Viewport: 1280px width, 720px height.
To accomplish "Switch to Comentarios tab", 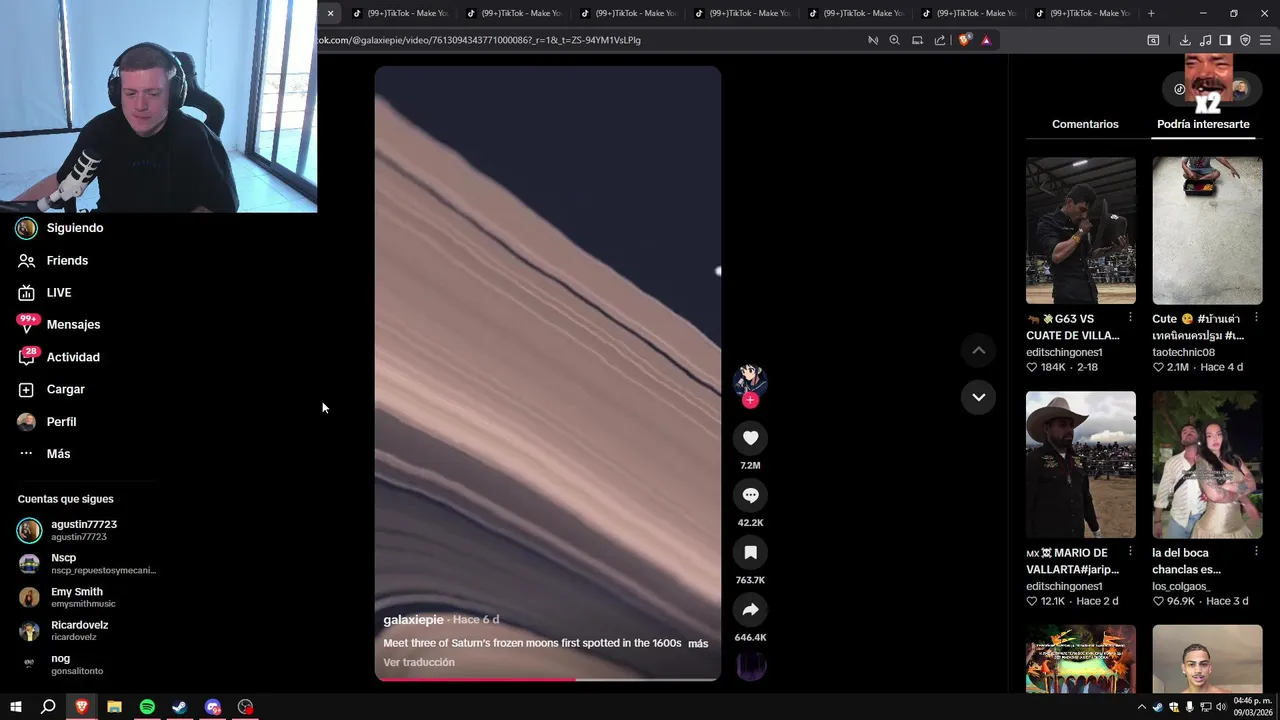I will click(x=1085, y=124).
